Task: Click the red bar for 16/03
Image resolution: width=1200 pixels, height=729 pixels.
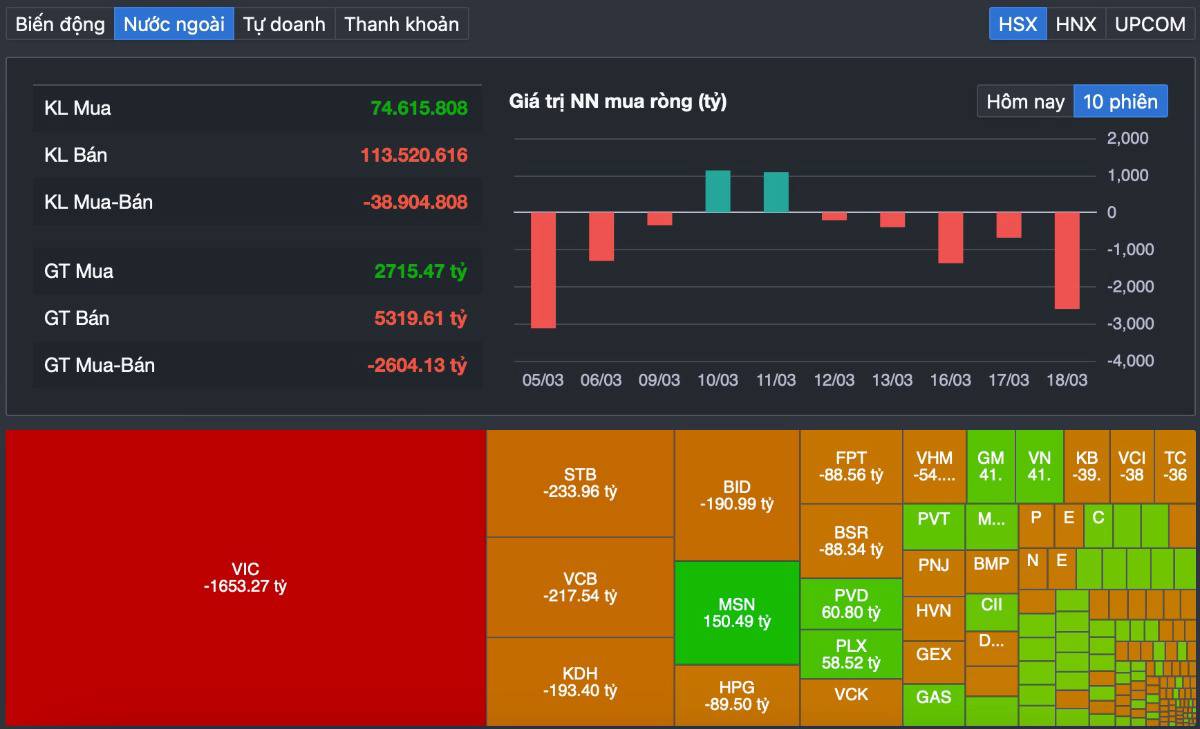Action: tap(950, 237)
